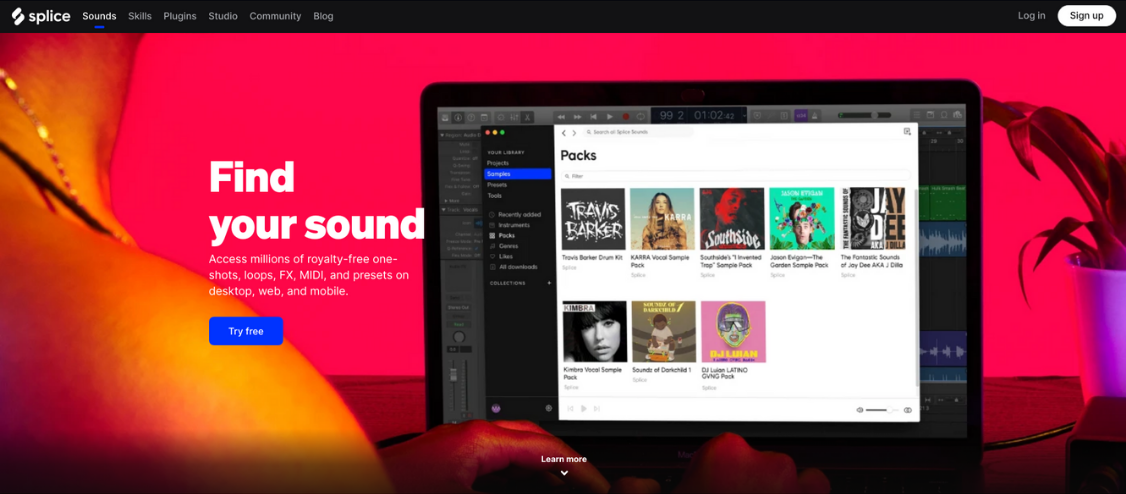Click the back arrow in the Splice app
The image size is (1126, 494).
564,132
